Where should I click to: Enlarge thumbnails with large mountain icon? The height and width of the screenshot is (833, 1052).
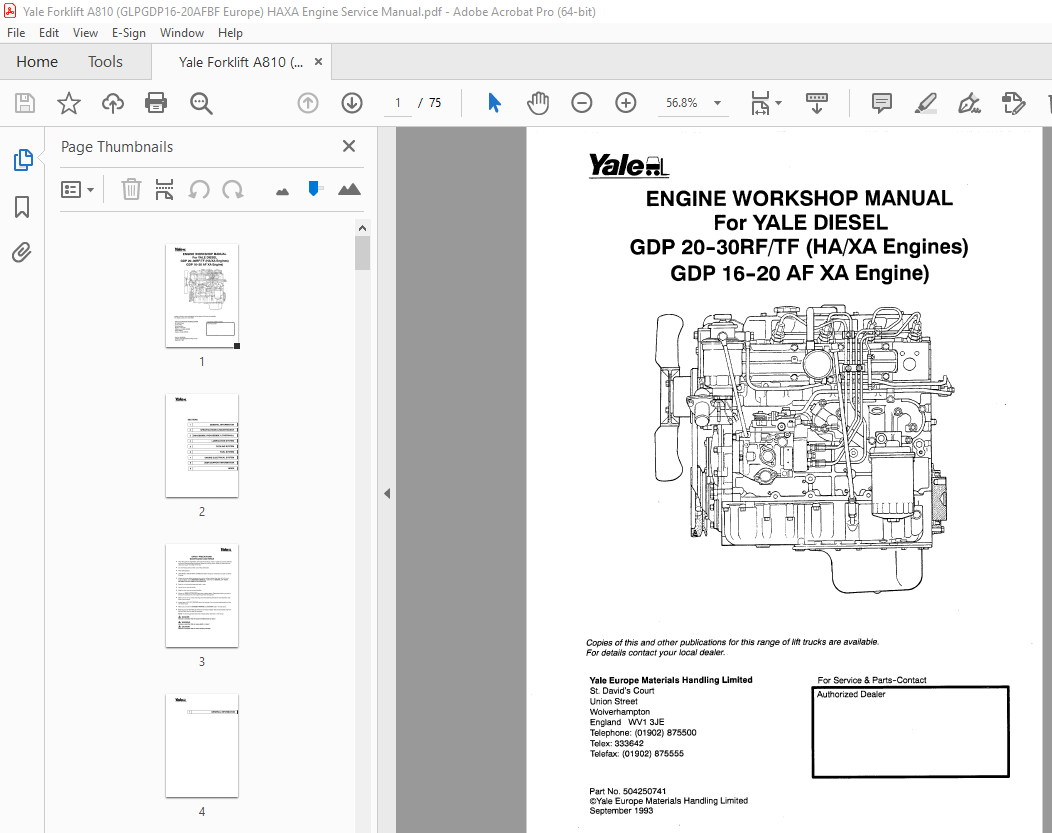349,189
